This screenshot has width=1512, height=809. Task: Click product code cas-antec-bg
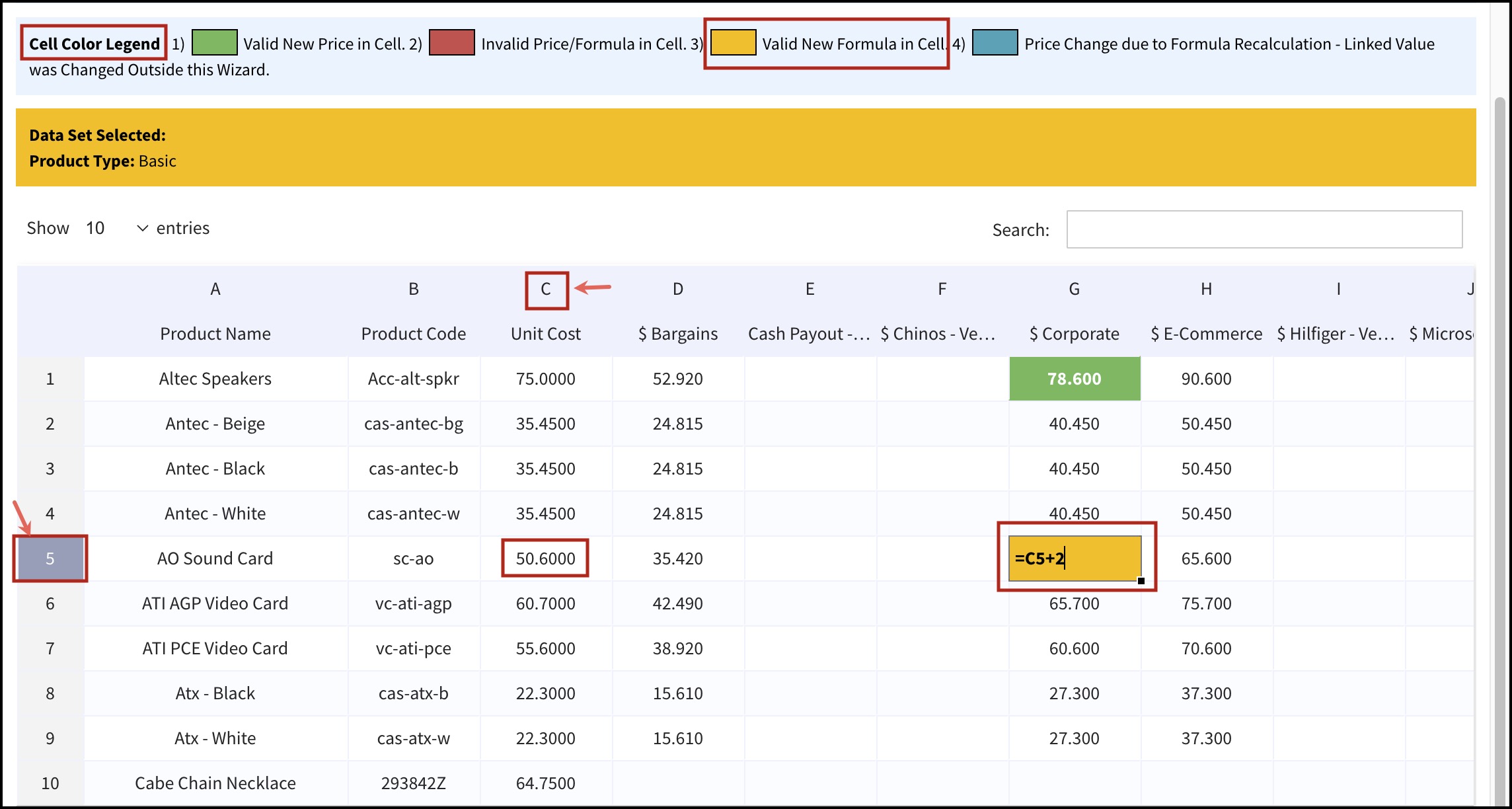pos(414,424)
